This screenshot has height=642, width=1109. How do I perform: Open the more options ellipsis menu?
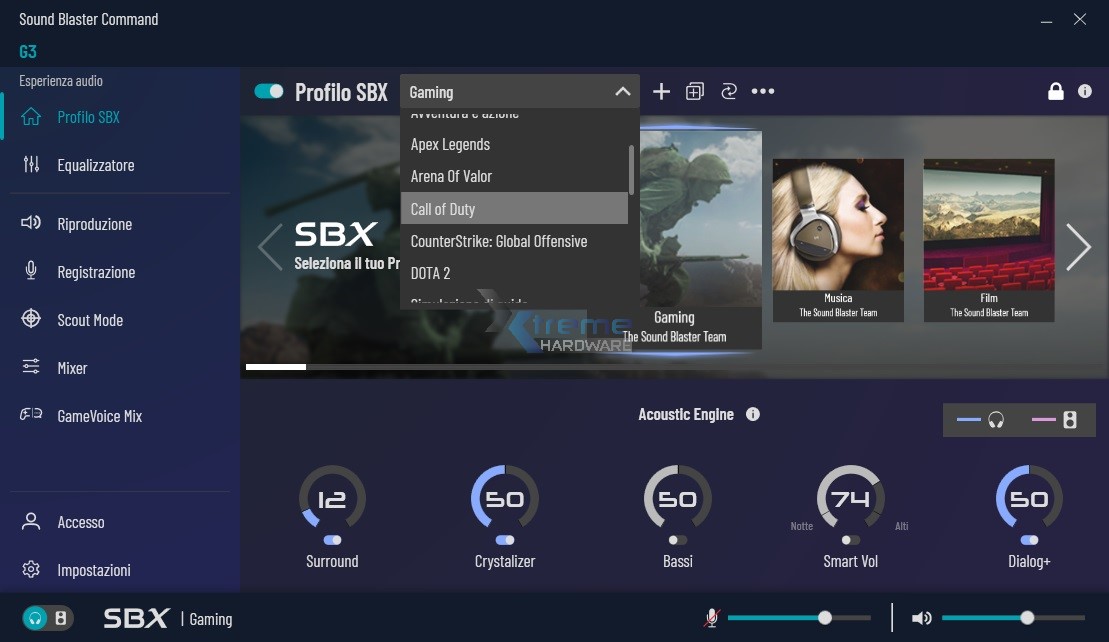coord(764,91)
